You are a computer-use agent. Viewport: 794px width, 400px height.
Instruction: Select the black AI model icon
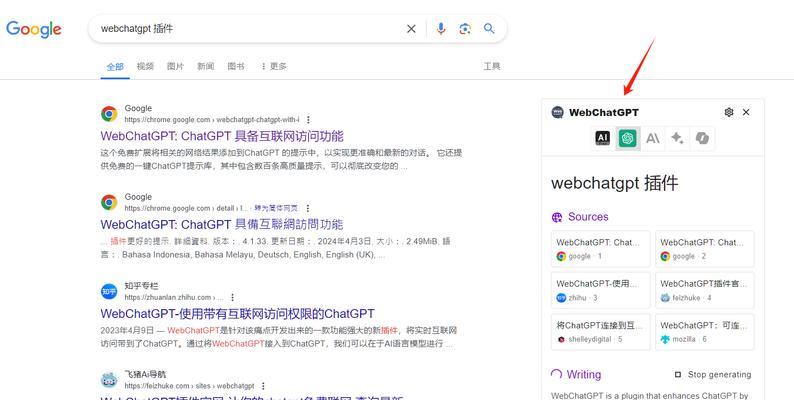tap(603, 138)
